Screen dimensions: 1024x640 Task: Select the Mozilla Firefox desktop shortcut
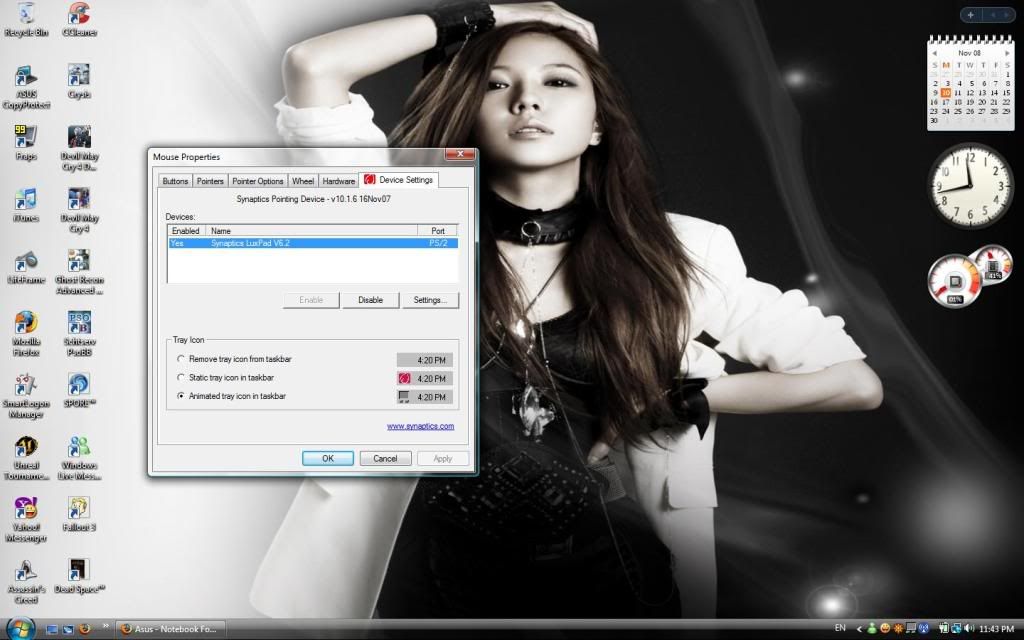26,333
